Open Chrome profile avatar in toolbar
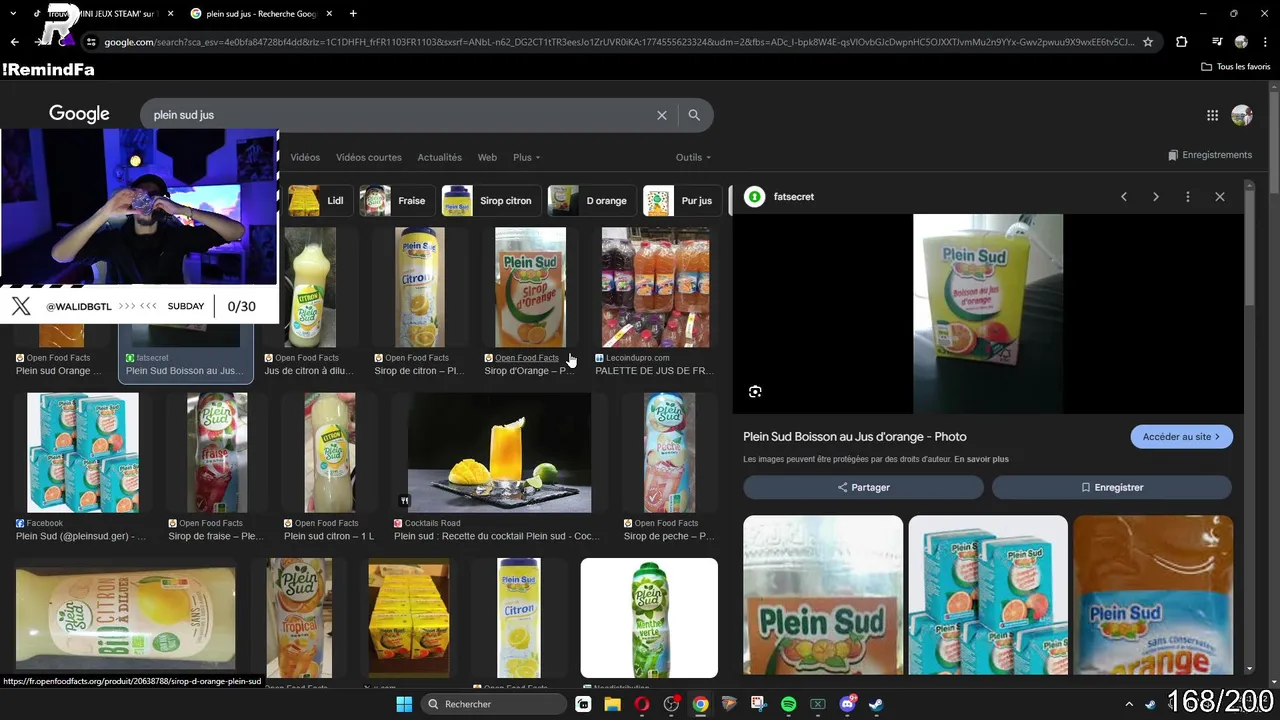The width and height of the screenshot is (1280, 720). tap(1241, 42)
